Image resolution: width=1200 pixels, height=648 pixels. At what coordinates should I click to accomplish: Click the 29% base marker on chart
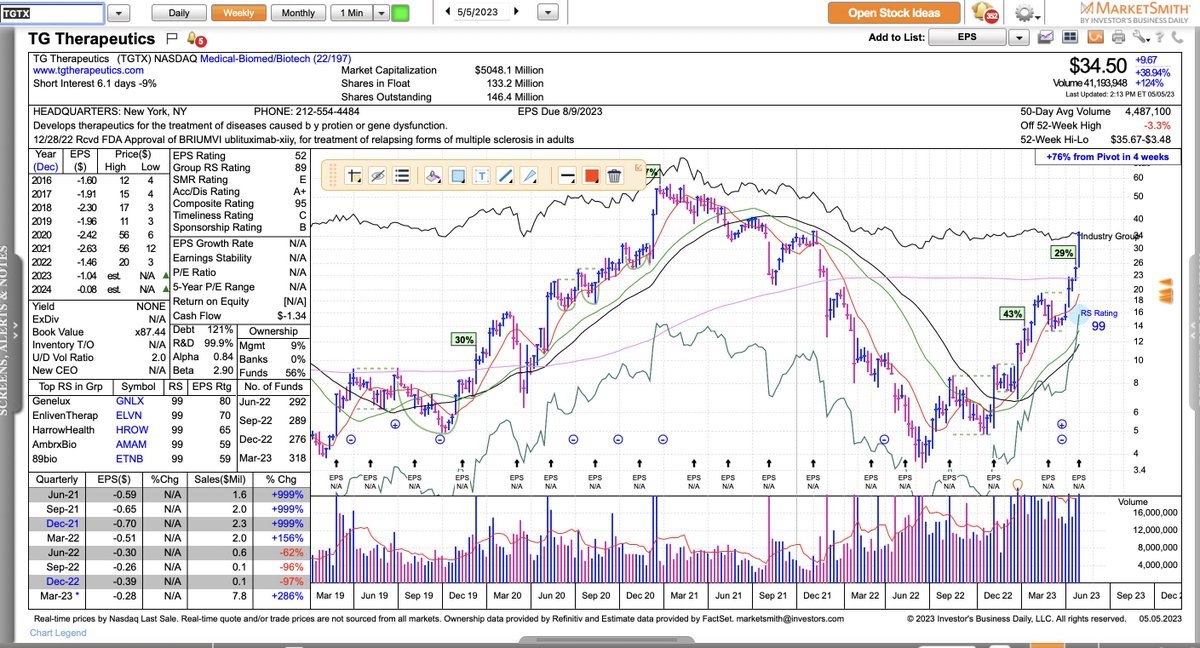click(1061, 253)
